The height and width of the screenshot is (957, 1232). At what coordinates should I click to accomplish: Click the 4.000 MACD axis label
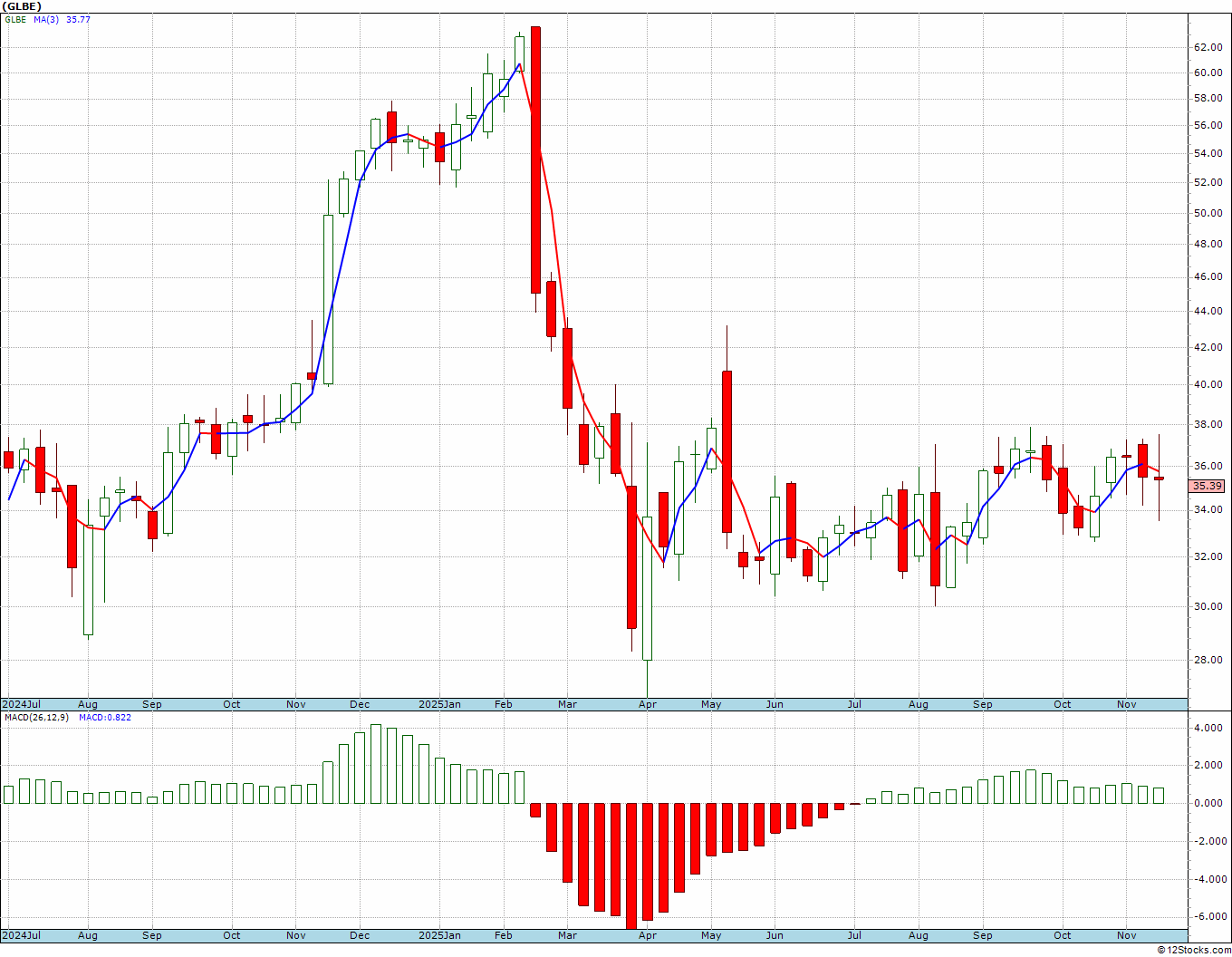coord(1209,728)
